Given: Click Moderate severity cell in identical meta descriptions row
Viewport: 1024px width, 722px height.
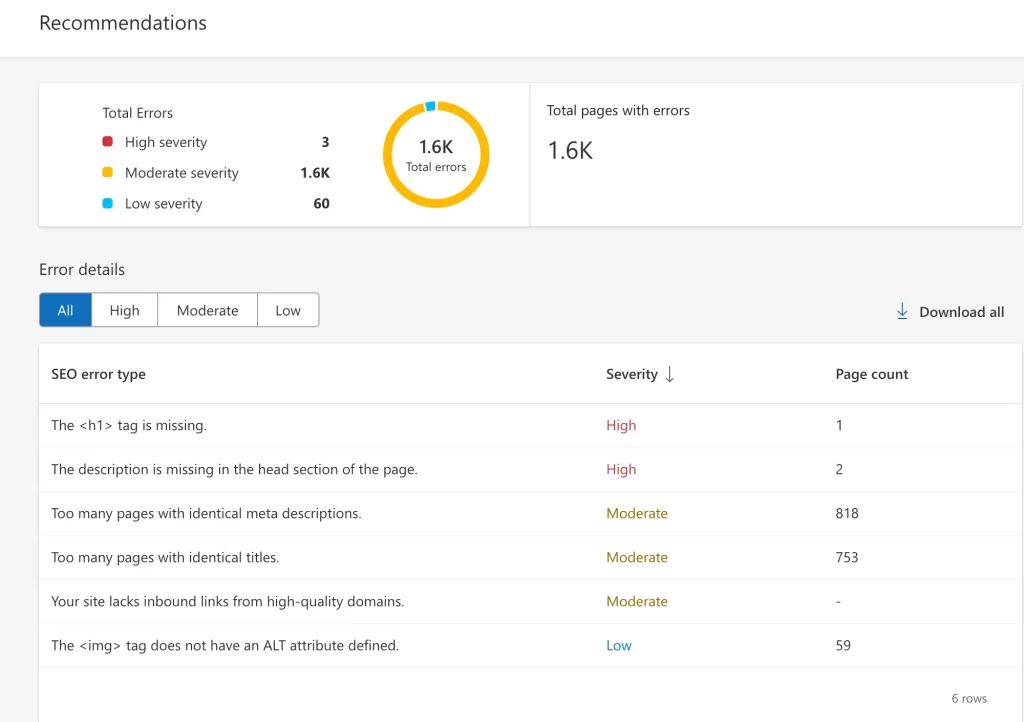Looking at the screenshot, I should [x=637, y=513].
